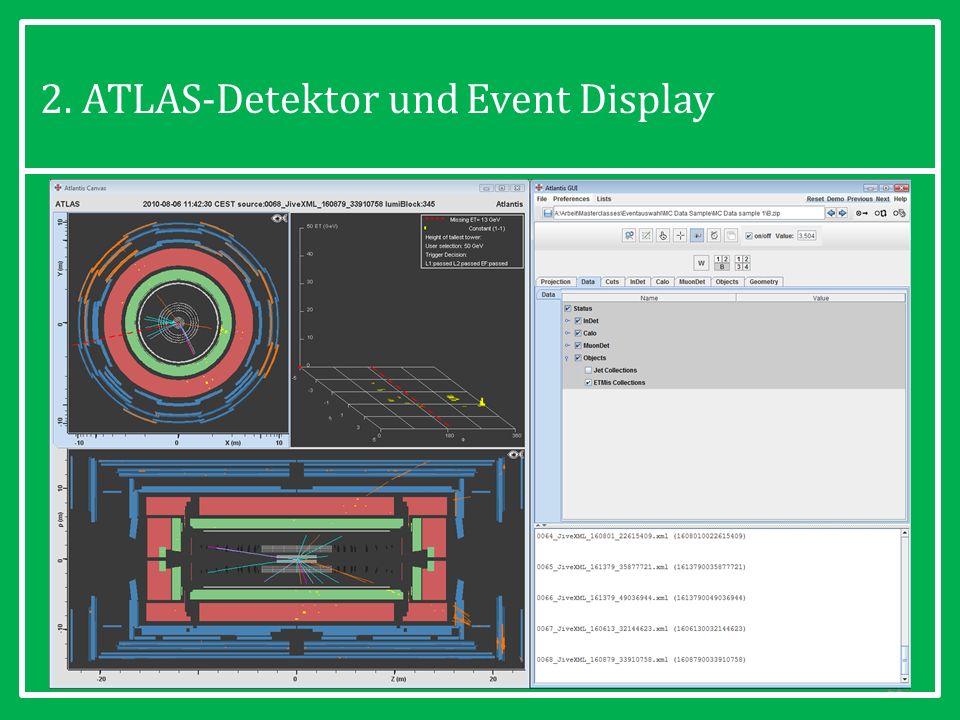The height and width of the screenshot is (720, 960).
Task: Click the last icon in the file toolbar
Action: pyautogui.click(x=899, y=213)
